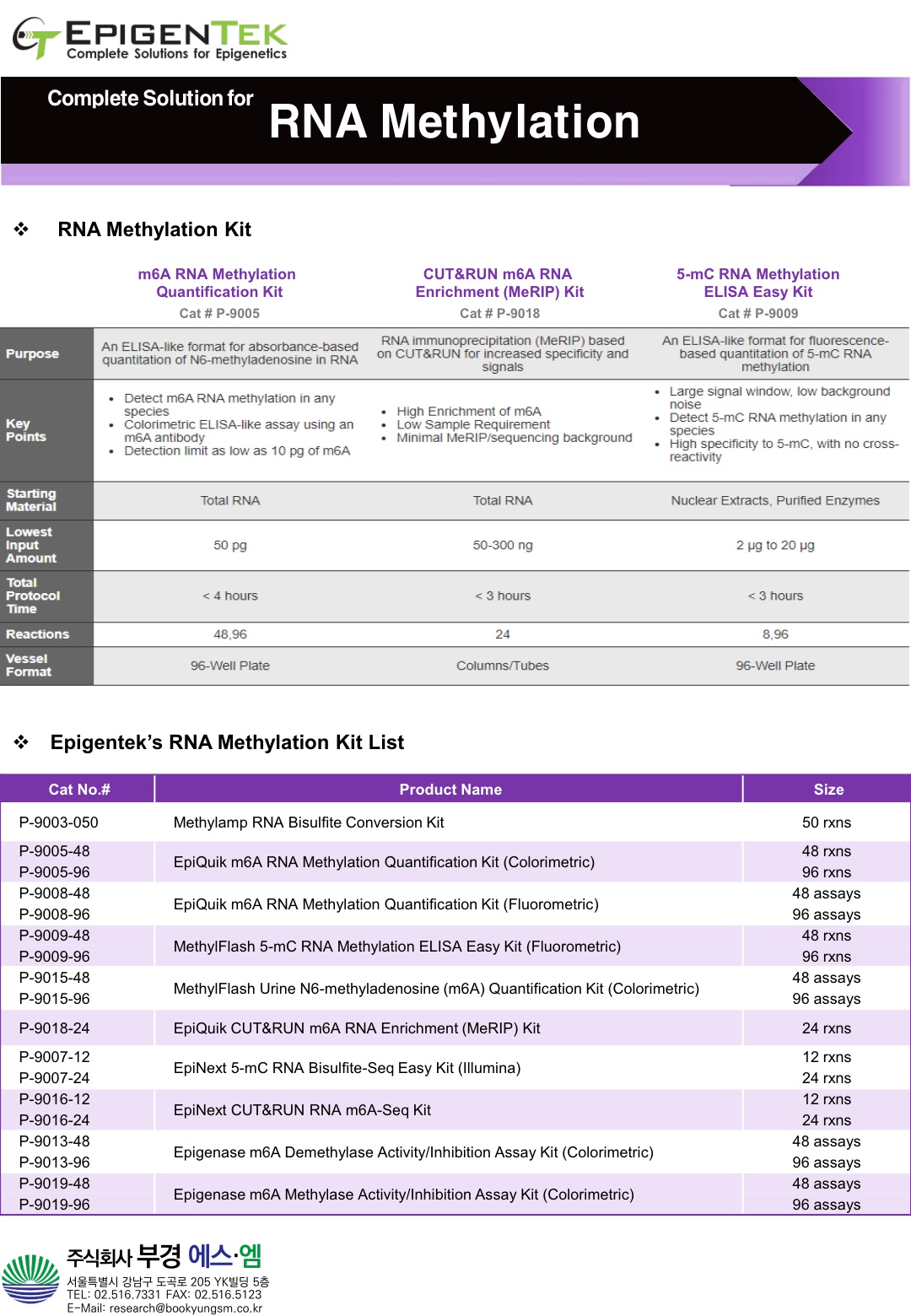Screen dimensions: 911x1316
Task: Select the Cat # P-9009 label
Action: coord(757,314)
